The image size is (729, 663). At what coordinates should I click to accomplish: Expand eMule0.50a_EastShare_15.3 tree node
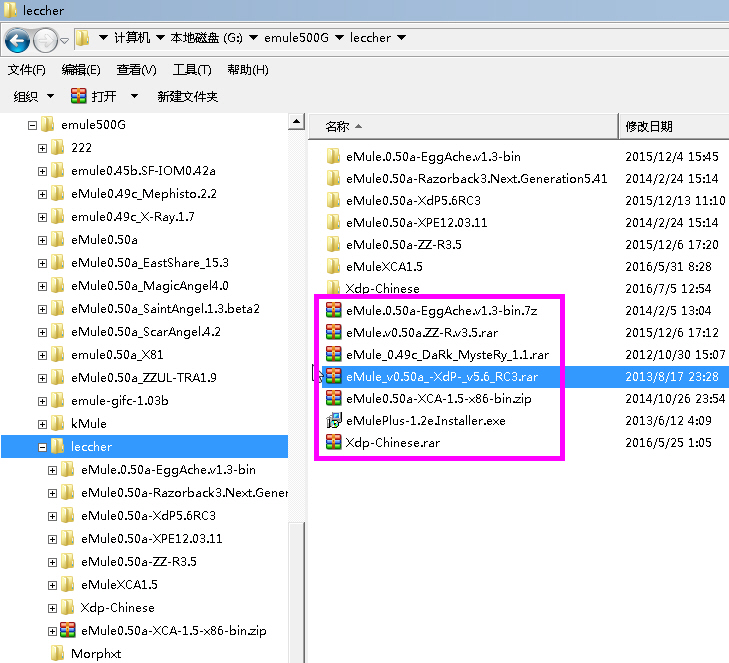(x=42, y=263)
